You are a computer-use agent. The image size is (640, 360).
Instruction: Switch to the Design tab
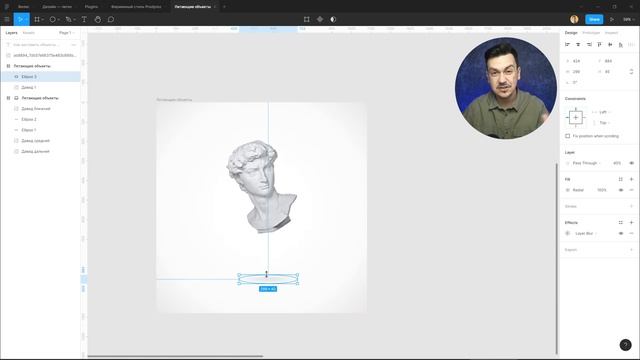[x=571, y=33]
